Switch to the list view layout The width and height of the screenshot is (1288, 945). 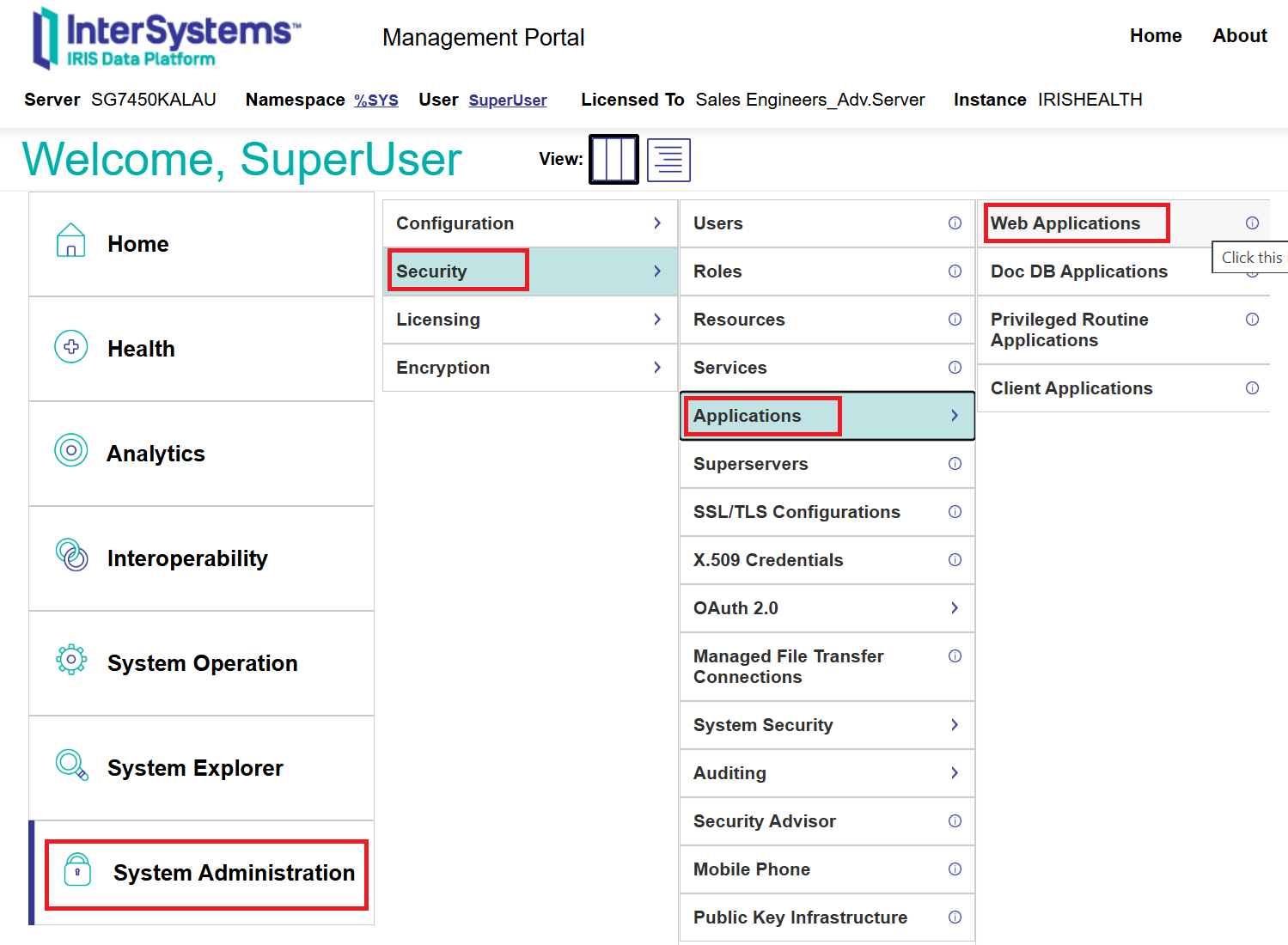(x=668, y=160)
